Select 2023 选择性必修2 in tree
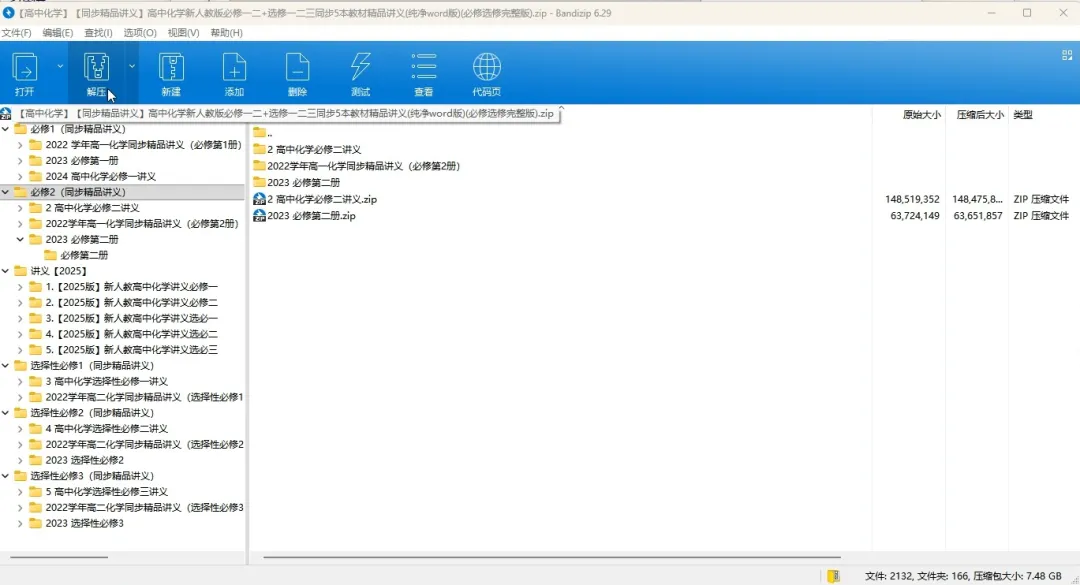 click(85, 460)
